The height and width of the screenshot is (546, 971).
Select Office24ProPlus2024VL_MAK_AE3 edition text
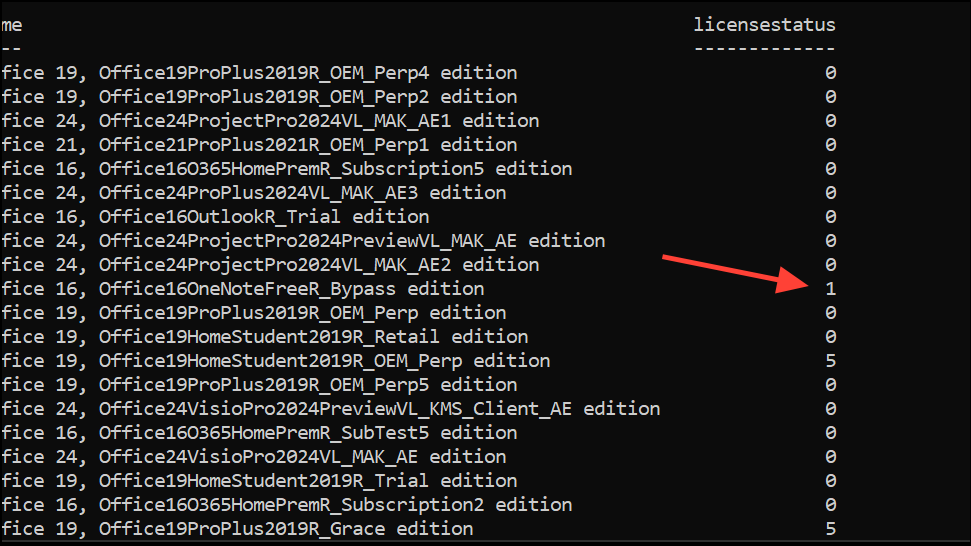click(x=302, y=193)
